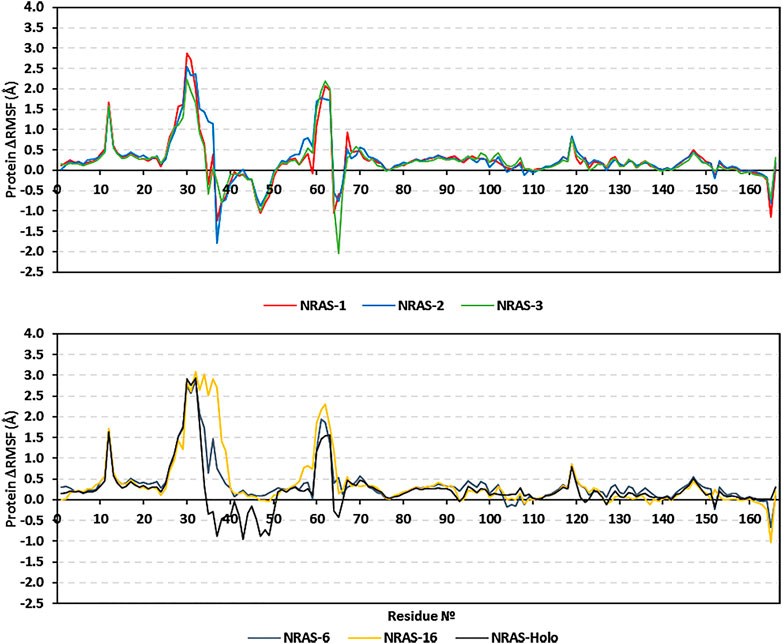Click the green NRAS-3 minimum near residue 65
This screenshot has height=644, width=782.
tap(339, 253)
